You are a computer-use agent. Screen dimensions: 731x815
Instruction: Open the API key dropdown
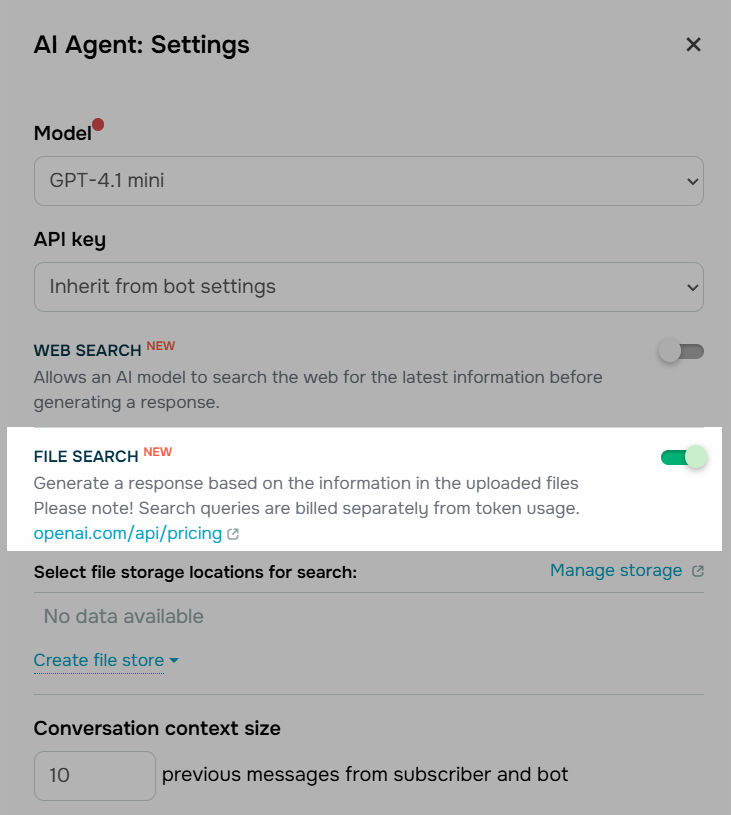[x=368, y=287]
